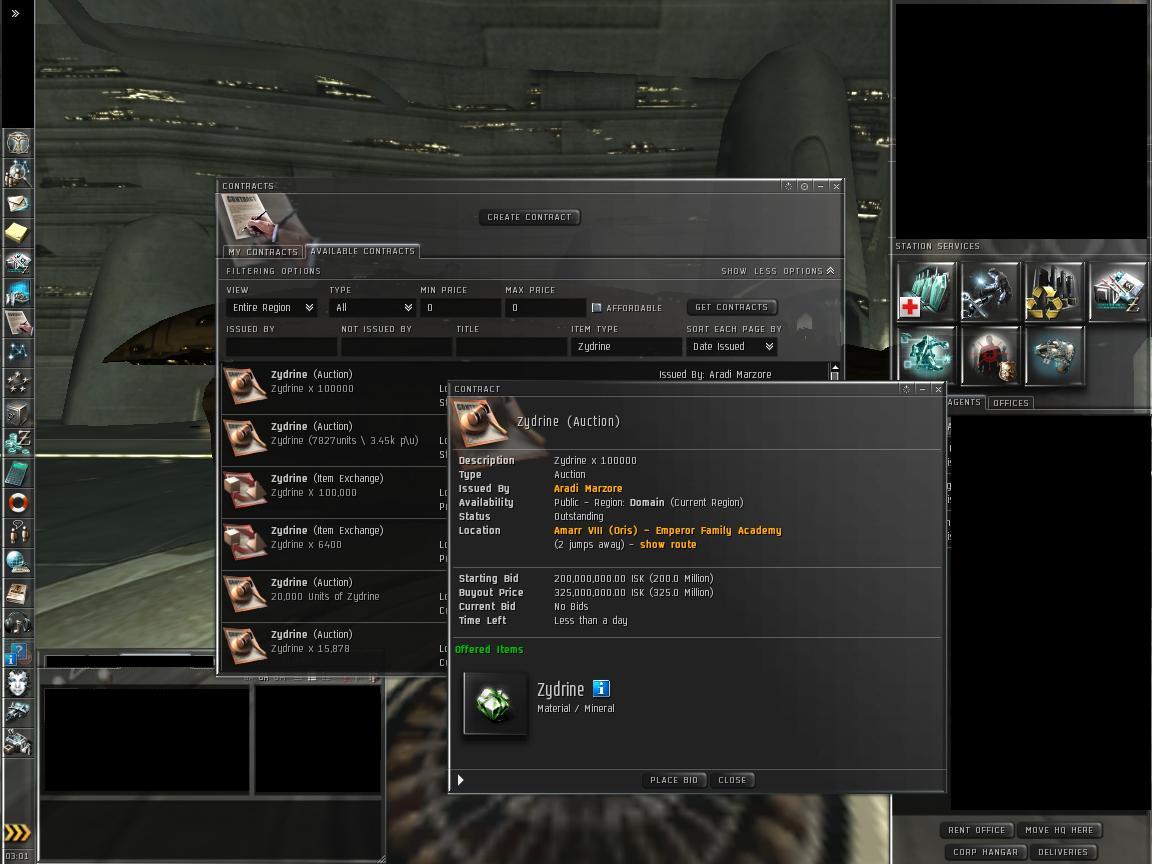Screen dimensions: 1152x864
Task: Open Help lifebuoy icon
Action: pos(18,503)
